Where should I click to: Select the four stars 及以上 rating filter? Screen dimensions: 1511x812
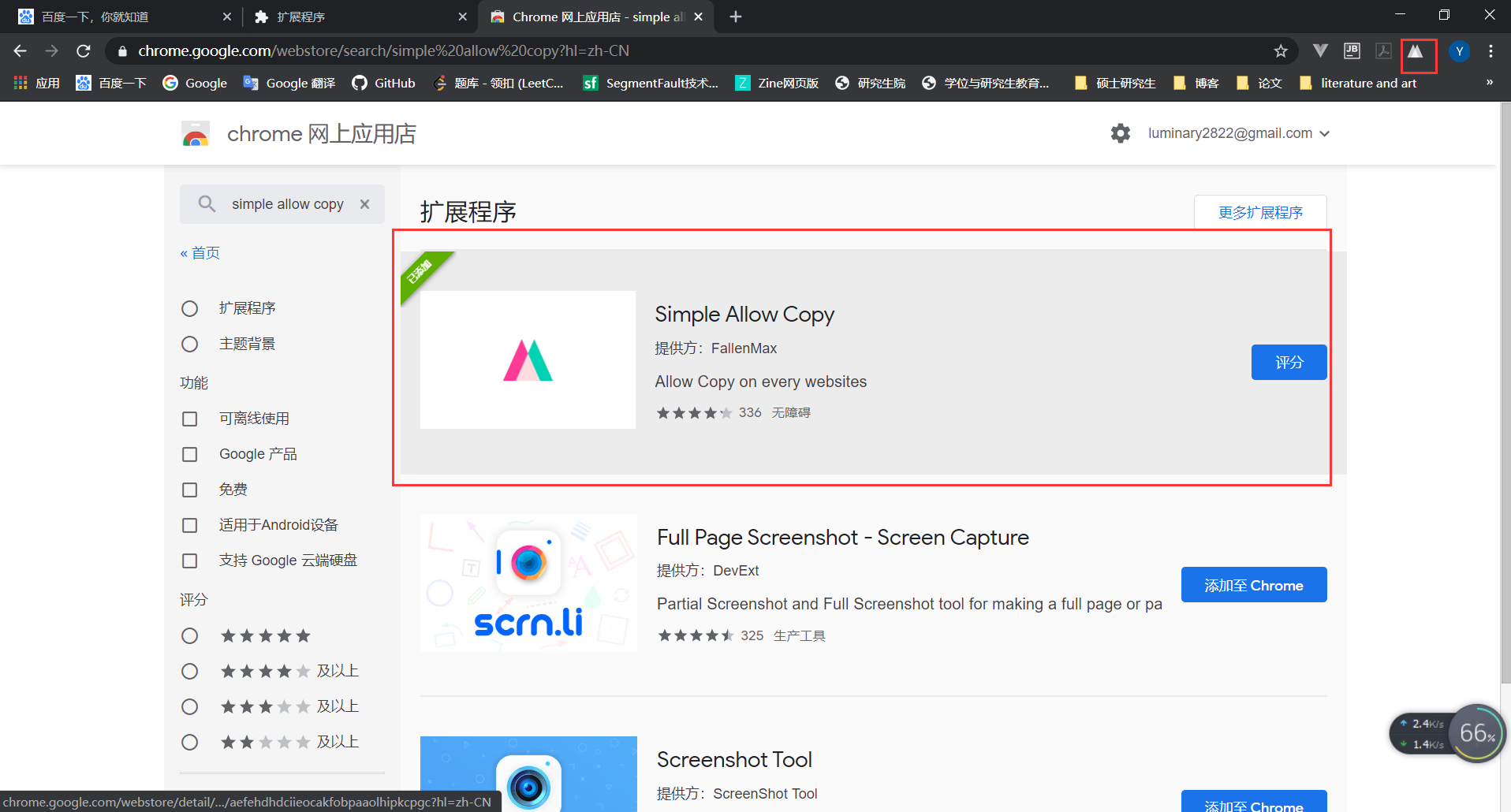coord(189,671)
